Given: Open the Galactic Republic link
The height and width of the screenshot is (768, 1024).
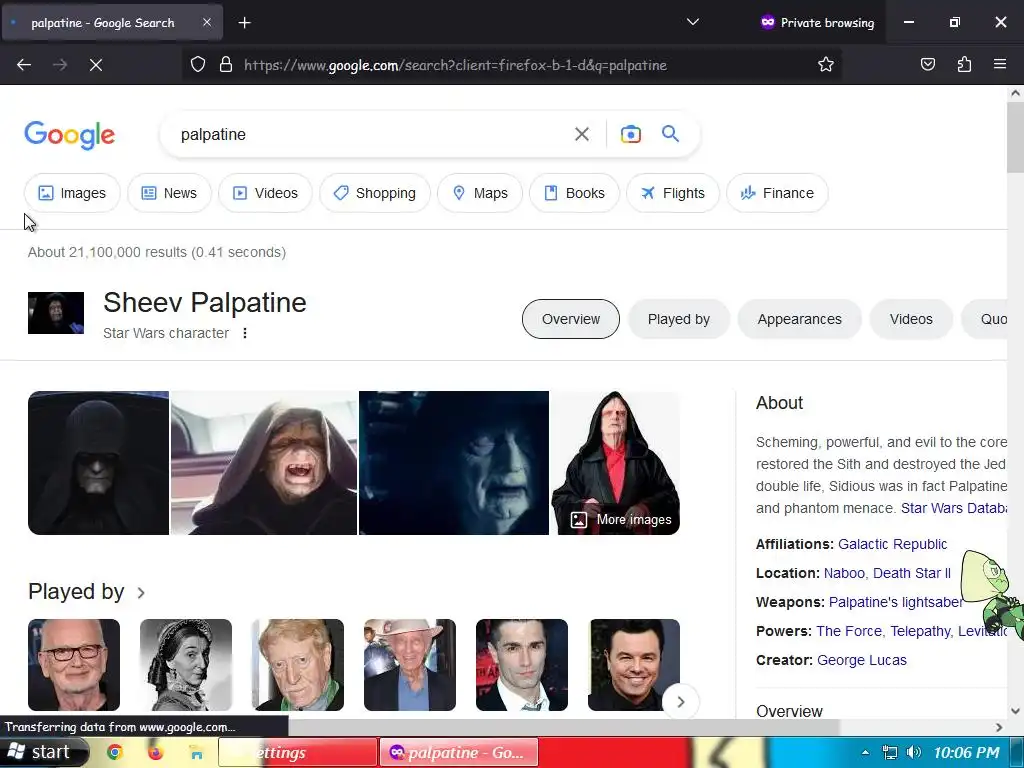Looking at the screenshot, I should pyautogui.click(x=892, y=544).
